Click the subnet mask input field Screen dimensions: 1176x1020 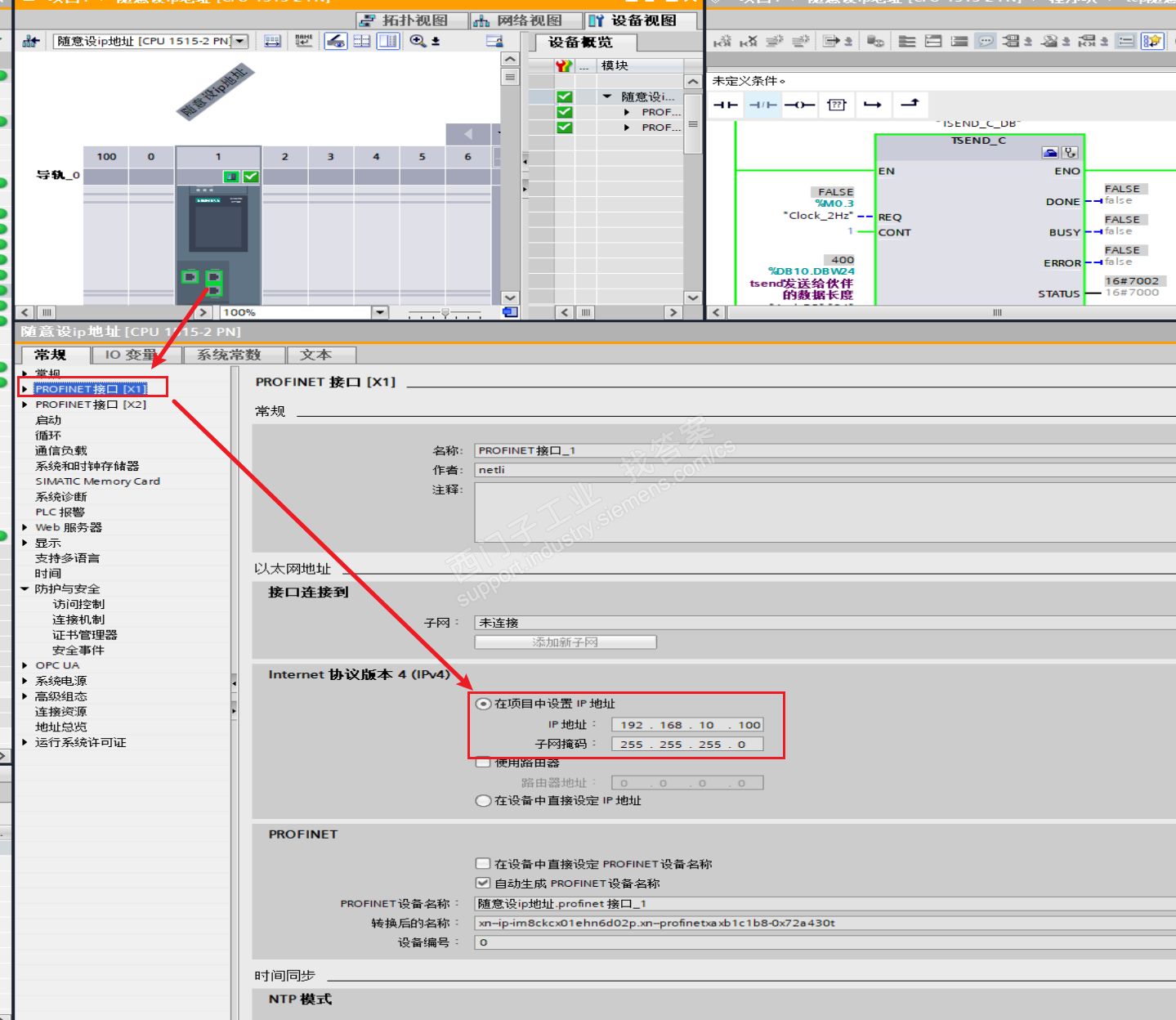click(687, 745)
